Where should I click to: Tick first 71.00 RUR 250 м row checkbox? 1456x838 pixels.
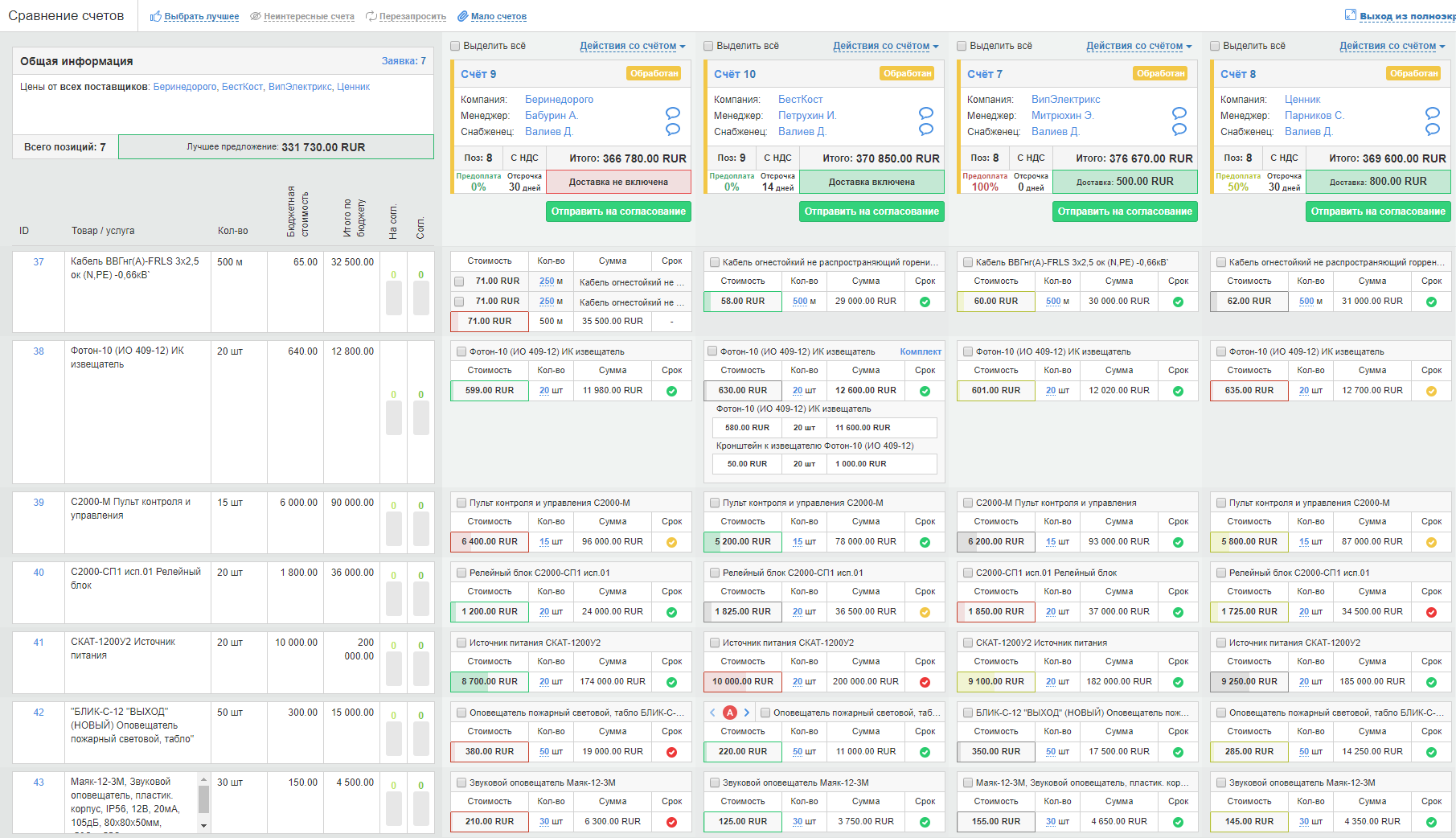(459, 281)
